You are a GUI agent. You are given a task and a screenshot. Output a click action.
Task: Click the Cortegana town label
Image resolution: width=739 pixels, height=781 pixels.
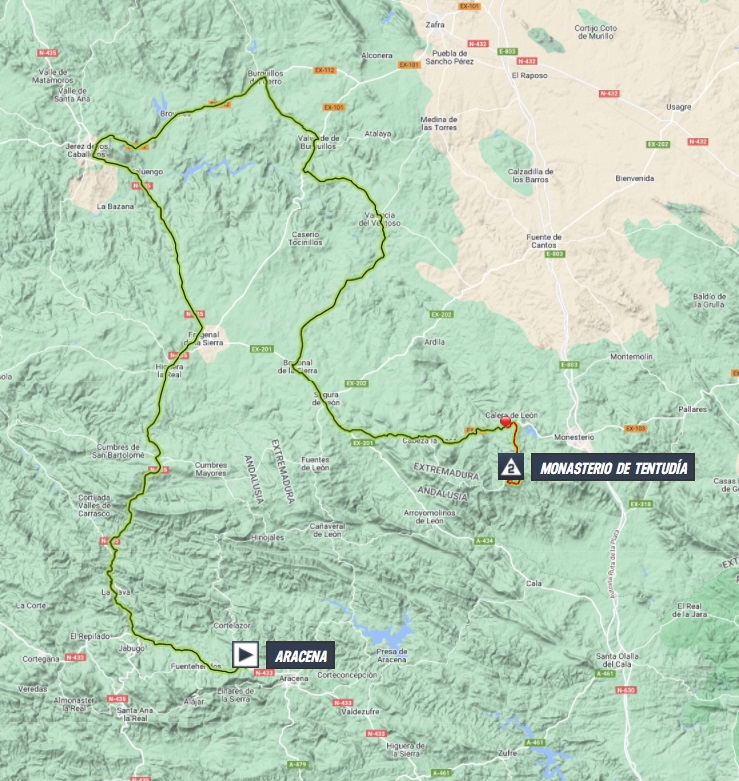pos(41,658)
